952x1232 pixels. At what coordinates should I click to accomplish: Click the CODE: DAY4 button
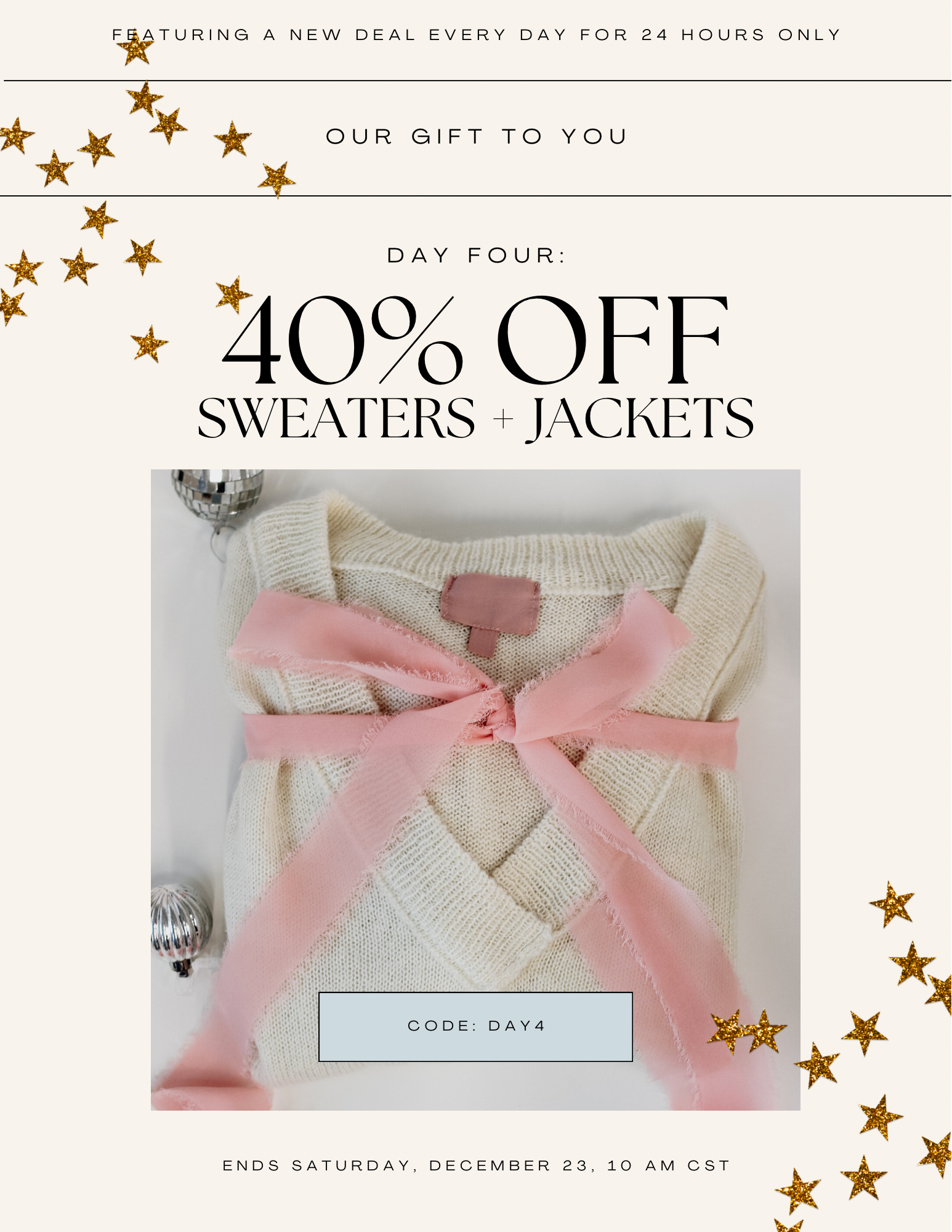475,1026
